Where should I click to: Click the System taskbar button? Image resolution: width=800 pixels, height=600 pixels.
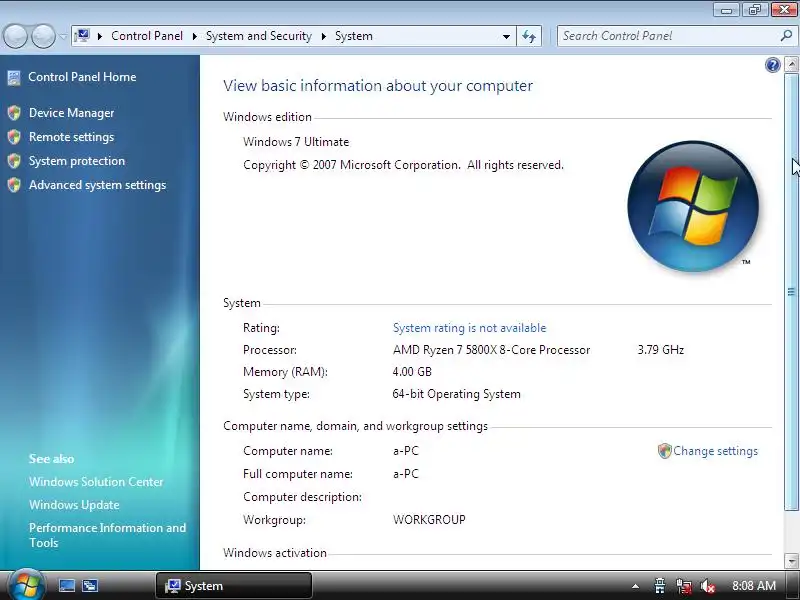tap(234, 586)
